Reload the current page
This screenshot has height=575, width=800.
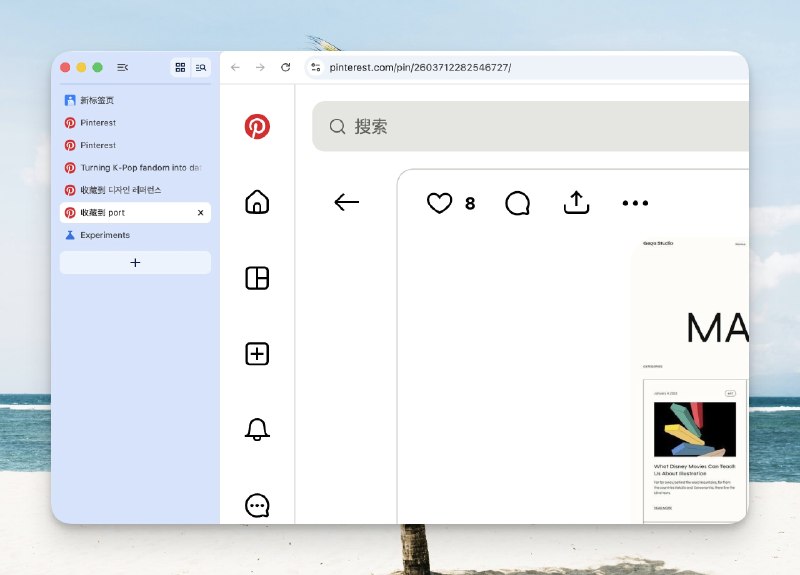[x=286, y=67]
